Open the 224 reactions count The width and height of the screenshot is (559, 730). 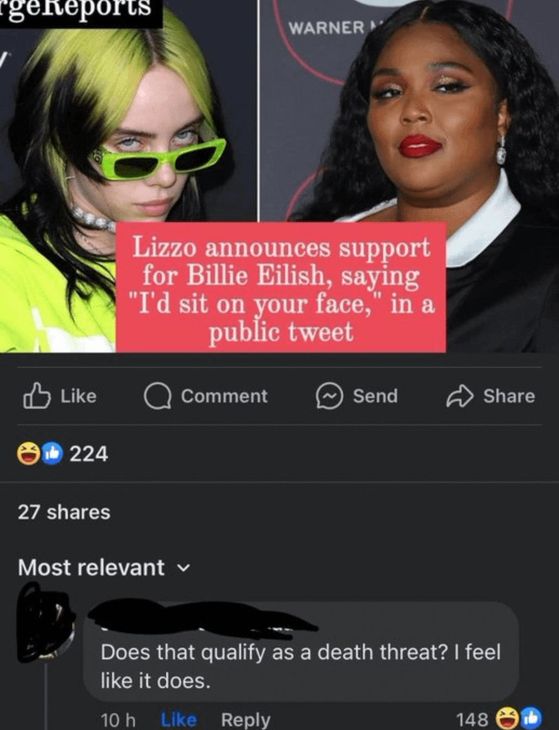click(x=88, y=454)
